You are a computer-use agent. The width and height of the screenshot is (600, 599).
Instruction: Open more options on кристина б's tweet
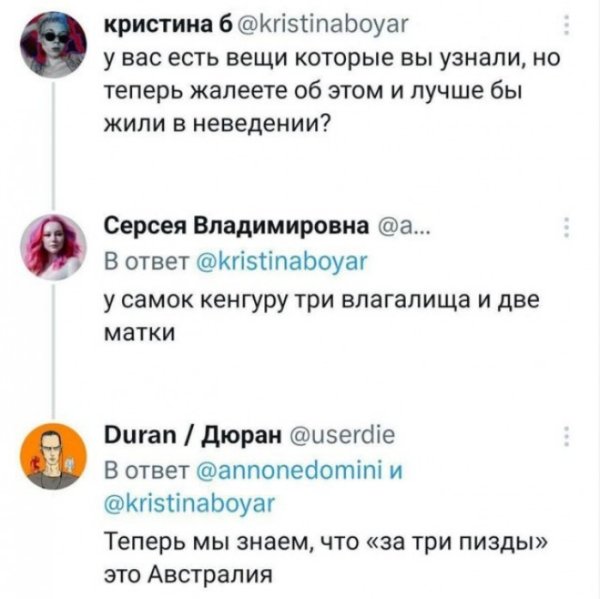569,24
